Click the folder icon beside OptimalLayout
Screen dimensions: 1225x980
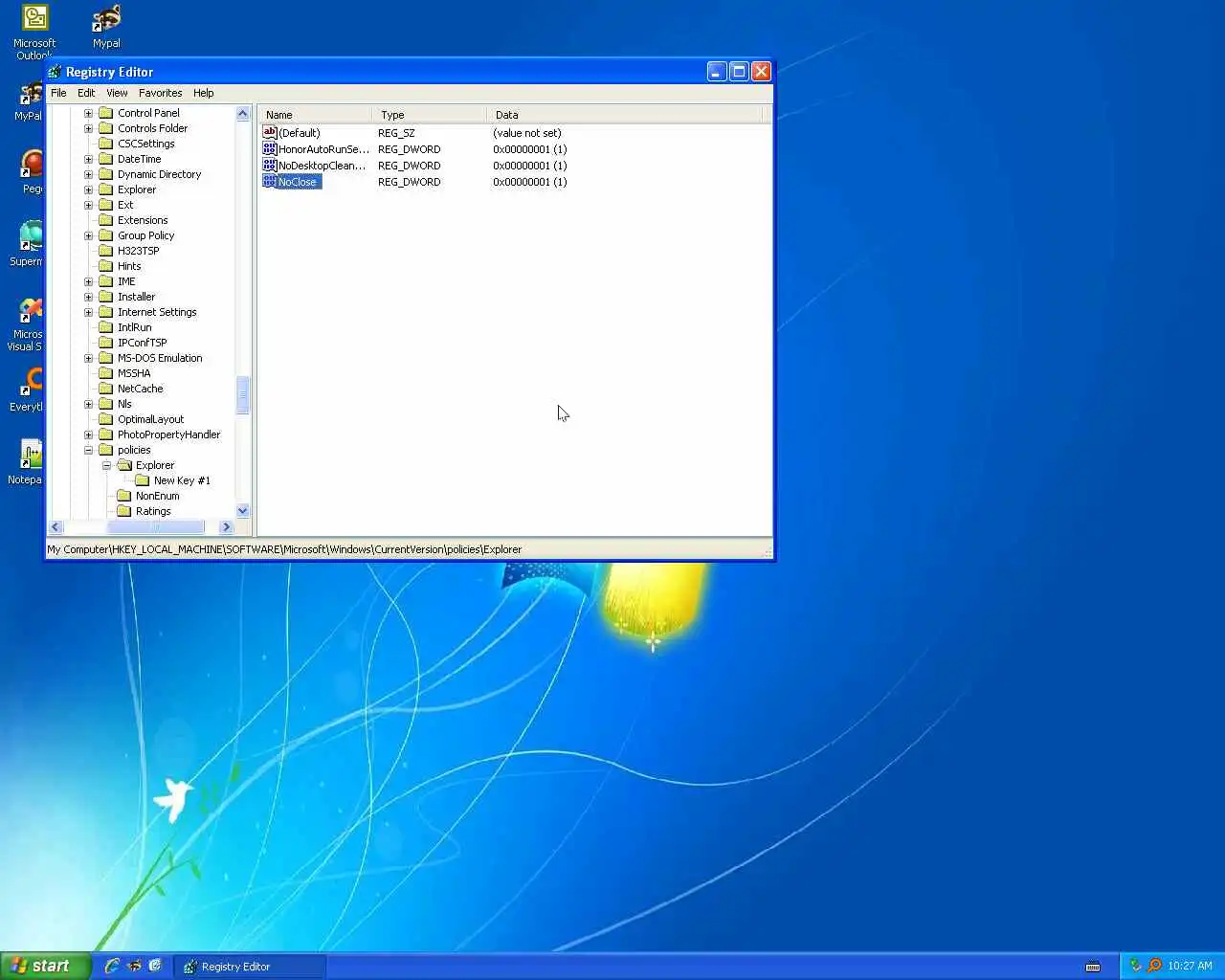(106, 419)
